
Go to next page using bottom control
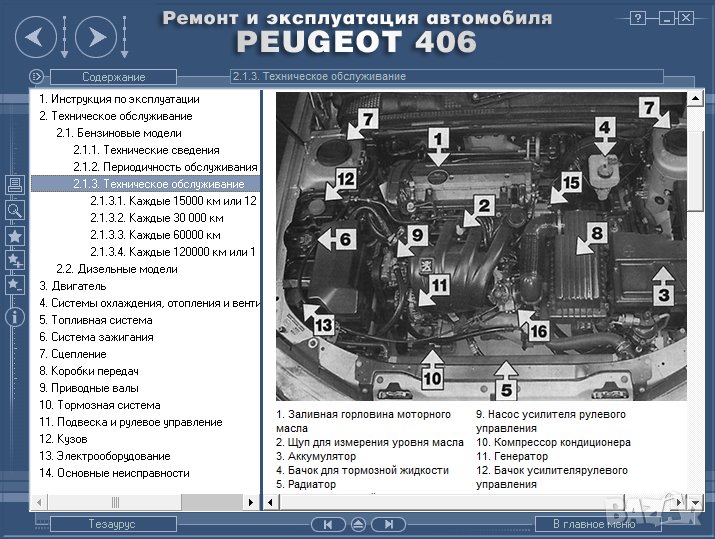tap(387, 524)
